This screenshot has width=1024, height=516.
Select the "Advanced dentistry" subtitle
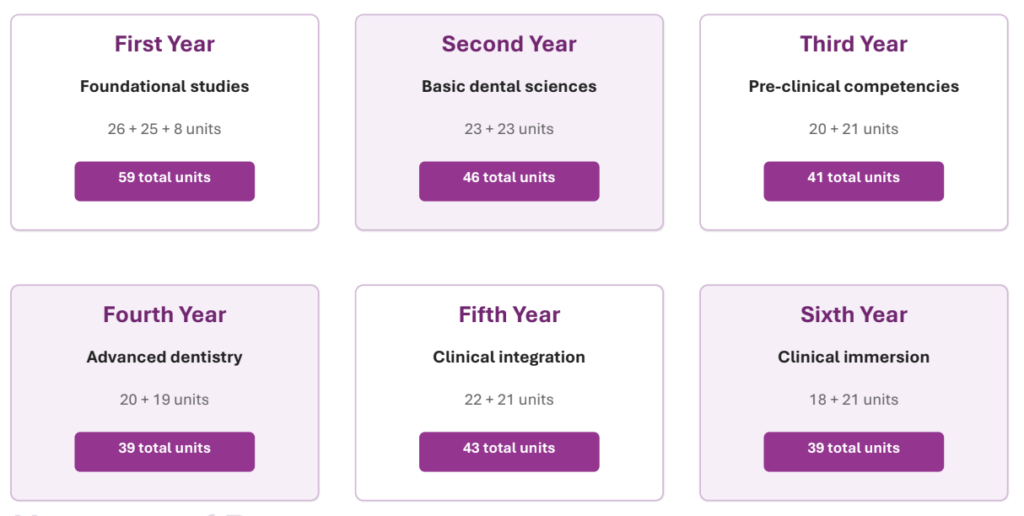[164, 357]
